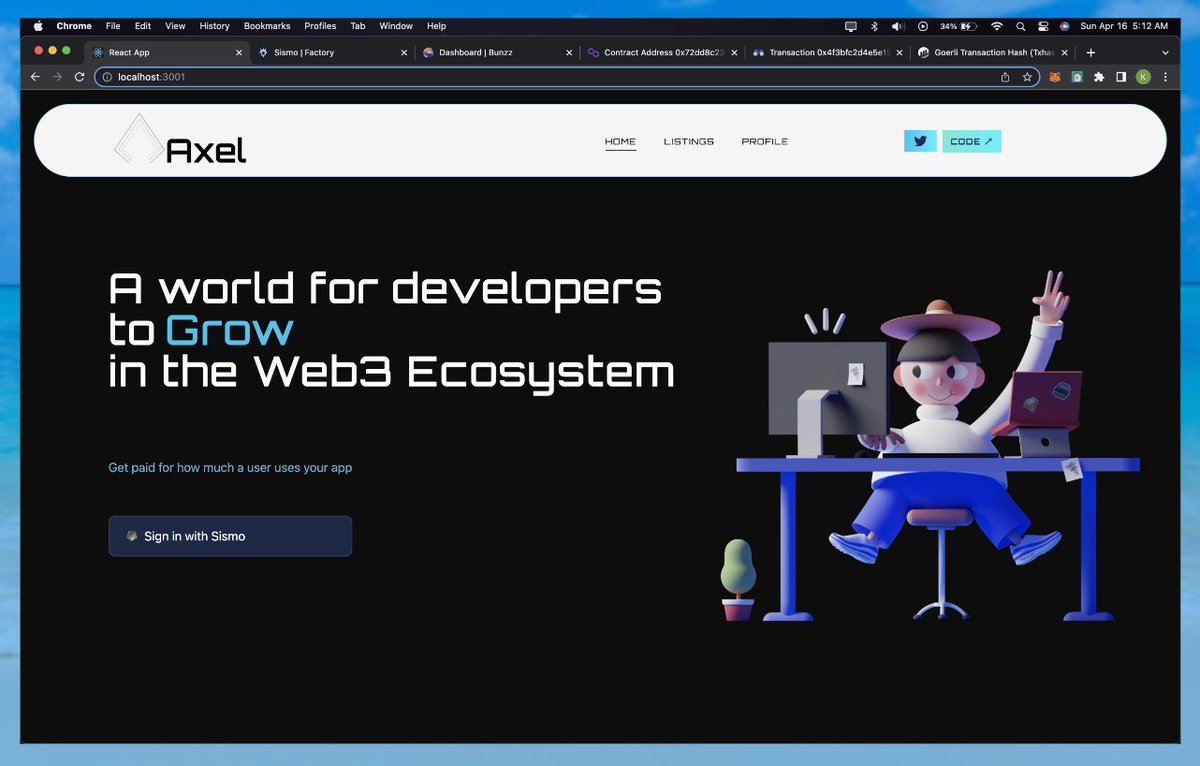1200x766 pixels.
Task: Open the Extensions puzzle menu
Action: click(x=1099, y=77)
